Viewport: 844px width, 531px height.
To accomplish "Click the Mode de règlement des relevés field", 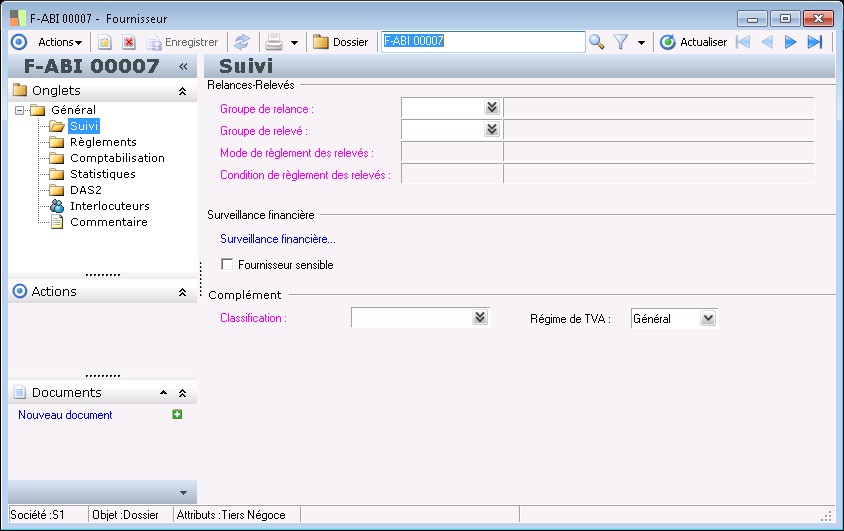I will [x=452, y=152].
